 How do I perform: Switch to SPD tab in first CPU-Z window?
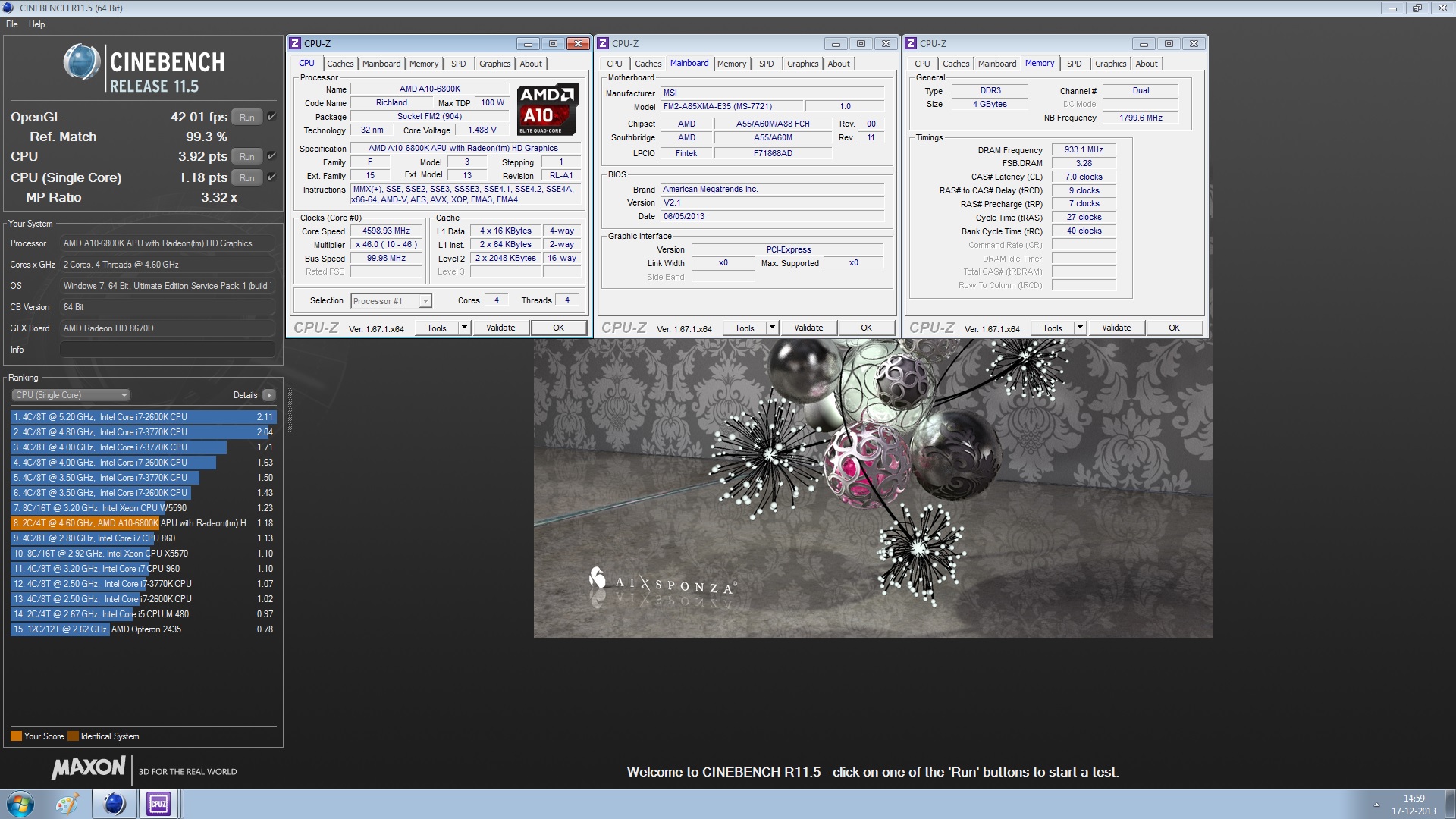(459, 64)
